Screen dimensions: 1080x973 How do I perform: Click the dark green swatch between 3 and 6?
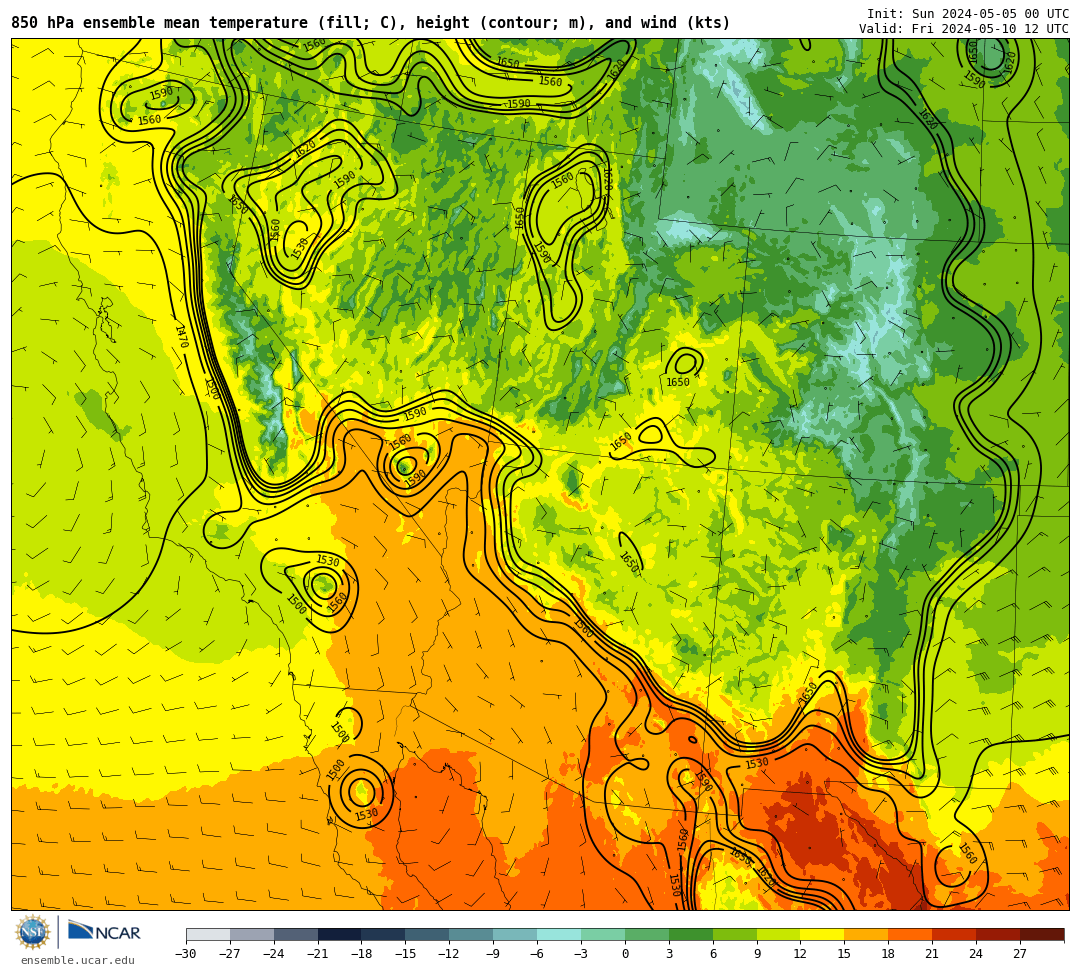pos(691,934)
